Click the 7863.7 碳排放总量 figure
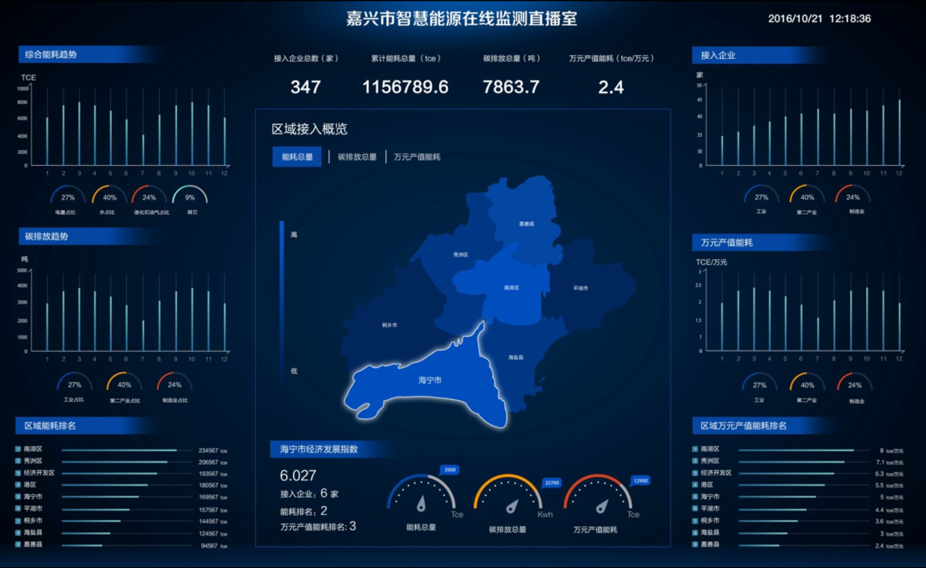 [x=511, y=87]
